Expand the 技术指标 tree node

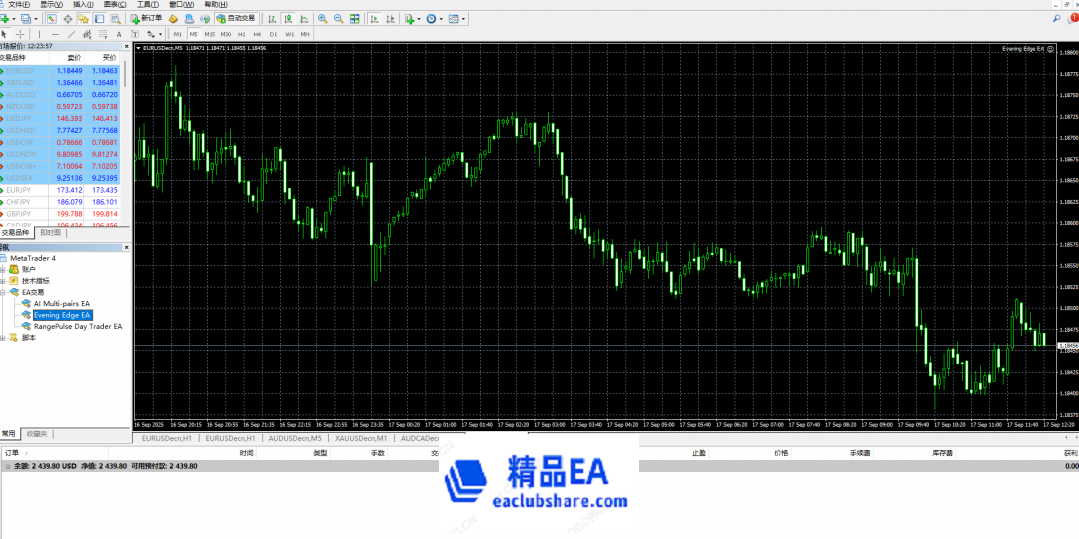(3, 281)
